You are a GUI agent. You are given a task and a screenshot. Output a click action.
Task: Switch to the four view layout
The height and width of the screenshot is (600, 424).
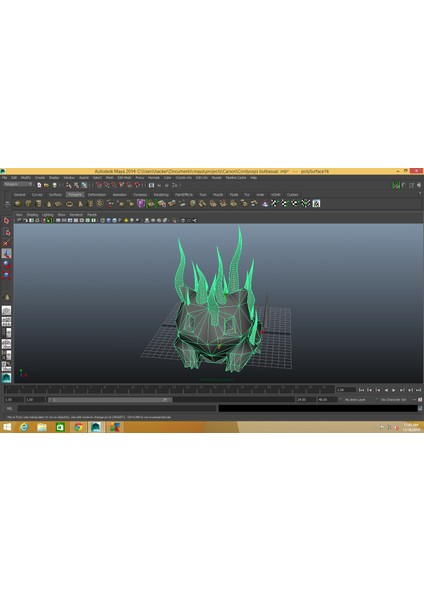pyautogui.click(x=6, y=321)
